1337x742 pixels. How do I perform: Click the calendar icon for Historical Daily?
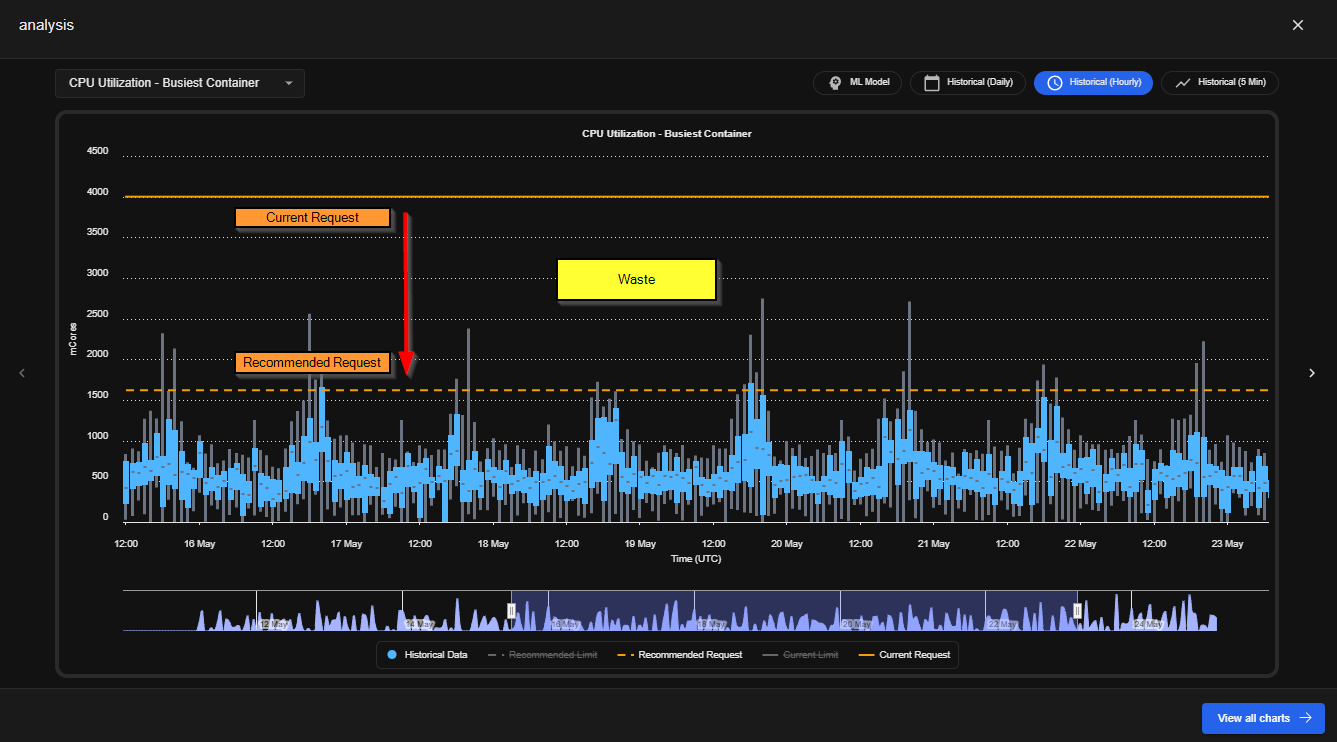click(x=931, y=83)
